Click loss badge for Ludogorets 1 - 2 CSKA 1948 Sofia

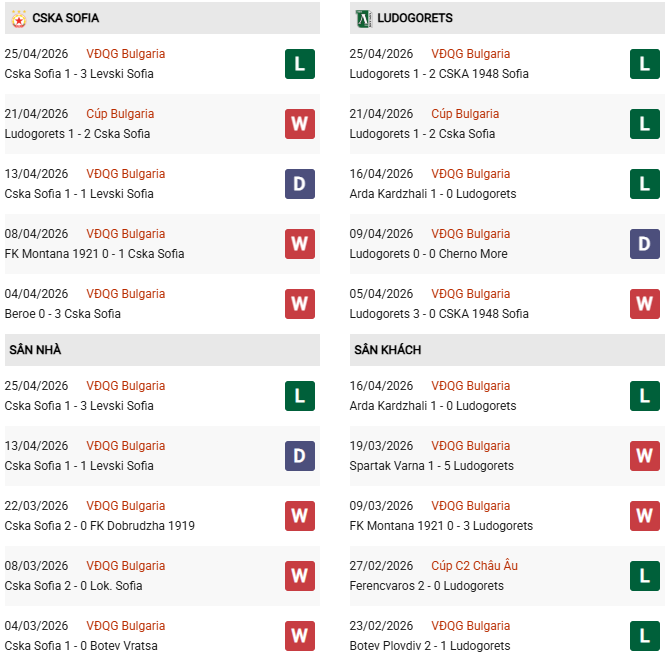[x=645, y=64]
